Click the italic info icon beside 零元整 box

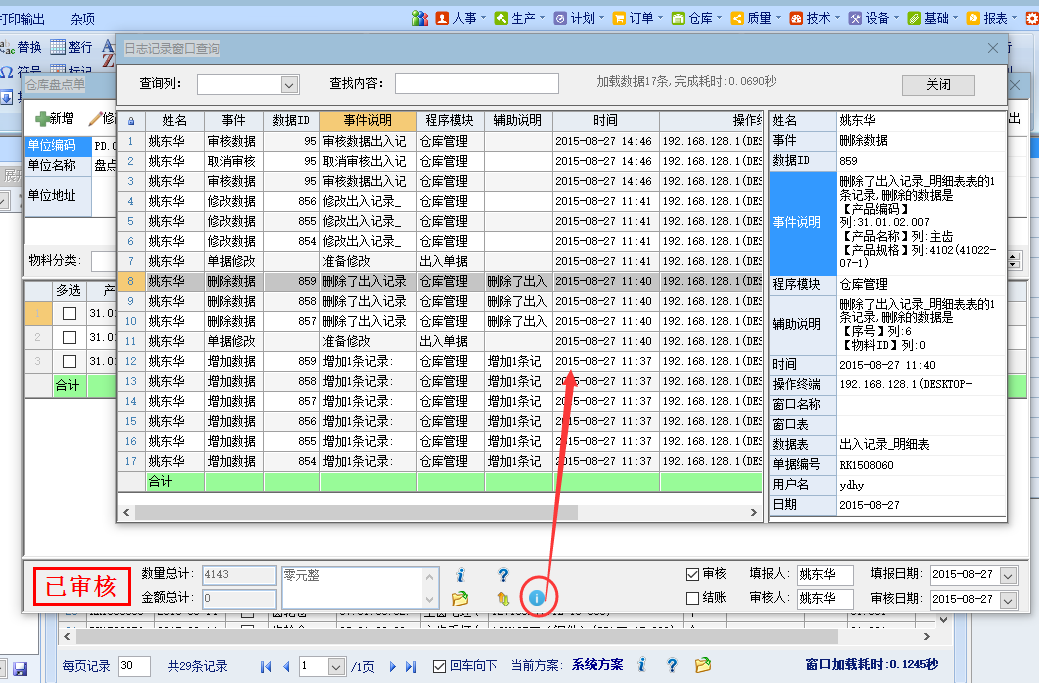(x=461, y=575)
